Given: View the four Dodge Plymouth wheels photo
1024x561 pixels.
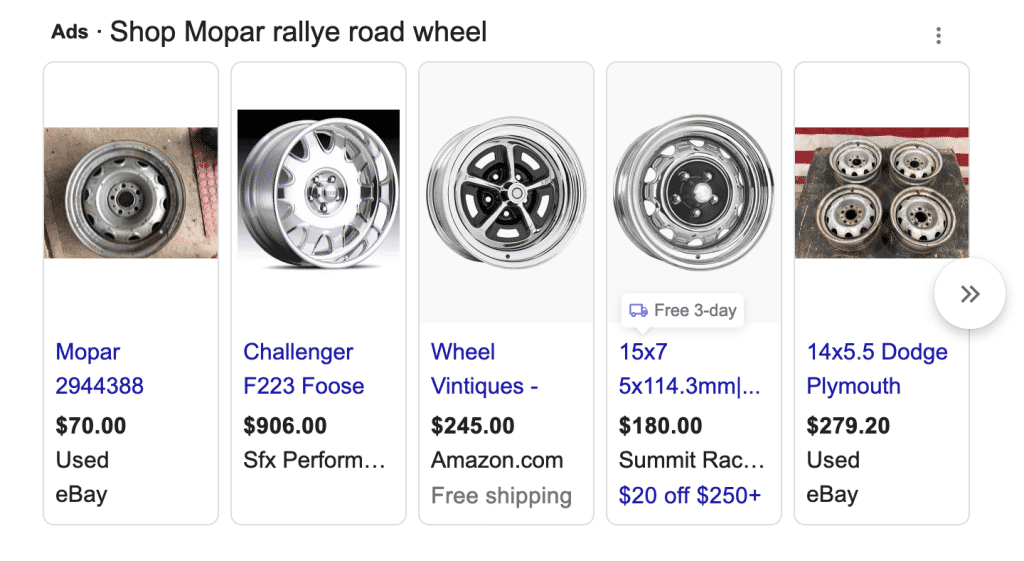Looking at the screenshot, I should [x=881, y=193].
